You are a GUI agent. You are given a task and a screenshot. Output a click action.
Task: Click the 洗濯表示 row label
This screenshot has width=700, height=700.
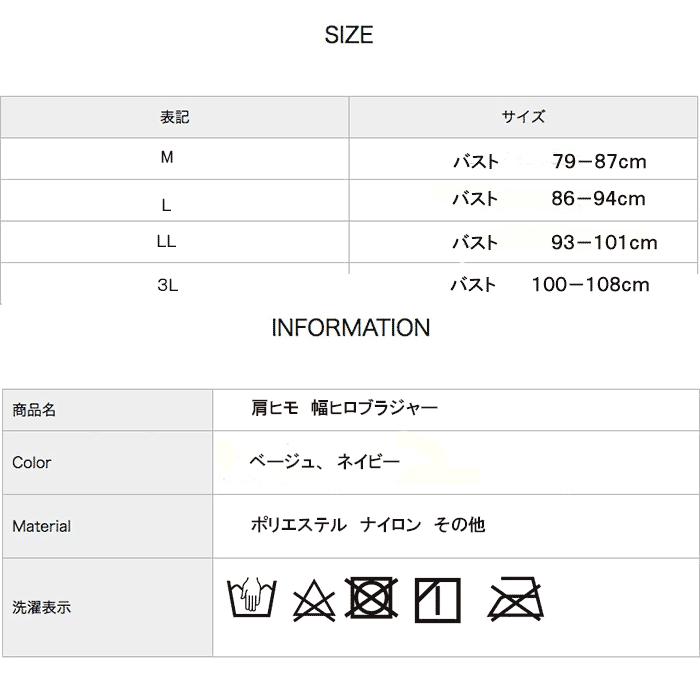tap(41, 607)
